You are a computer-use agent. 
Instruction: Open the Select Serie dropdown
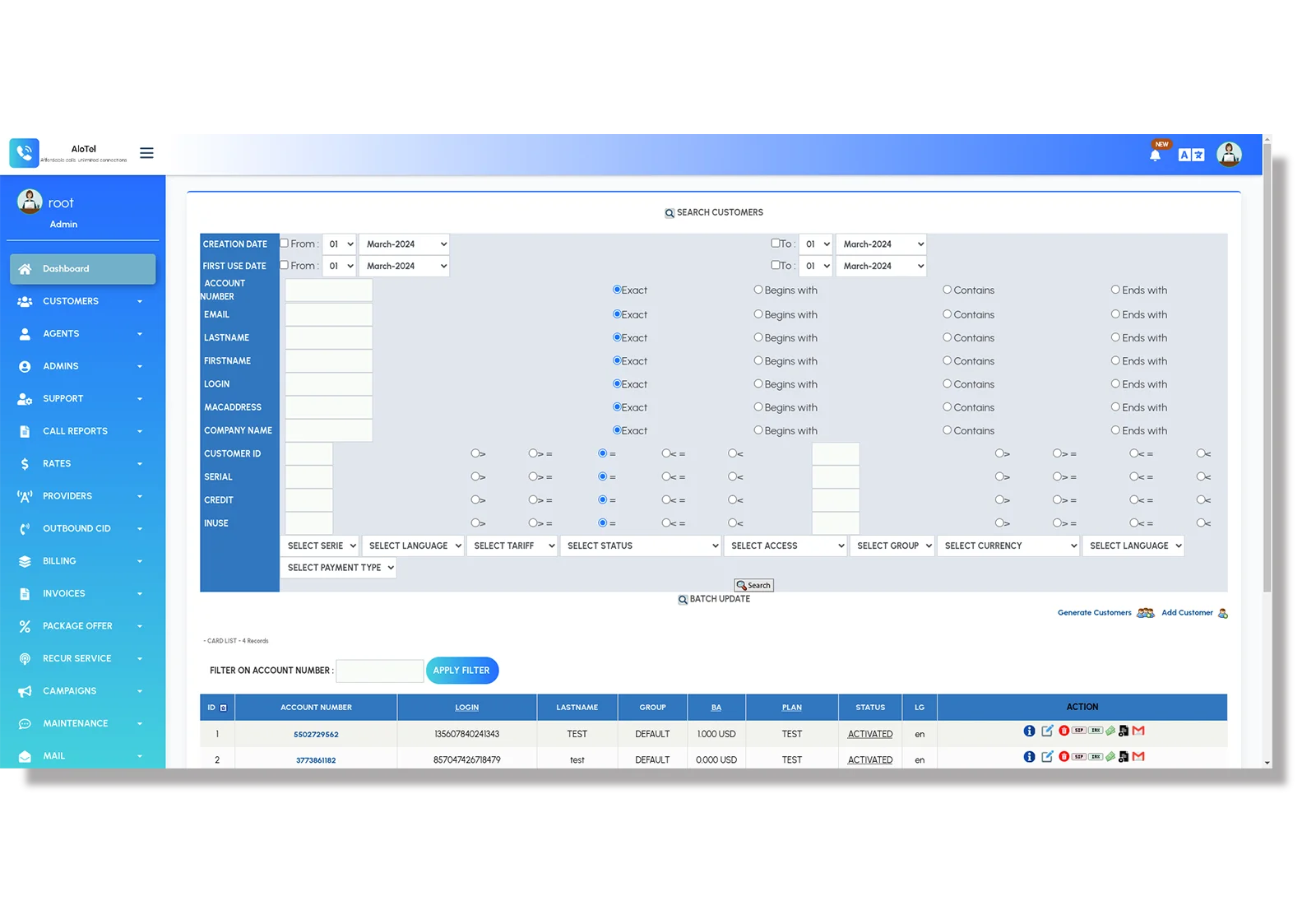[x=321, y=546]
